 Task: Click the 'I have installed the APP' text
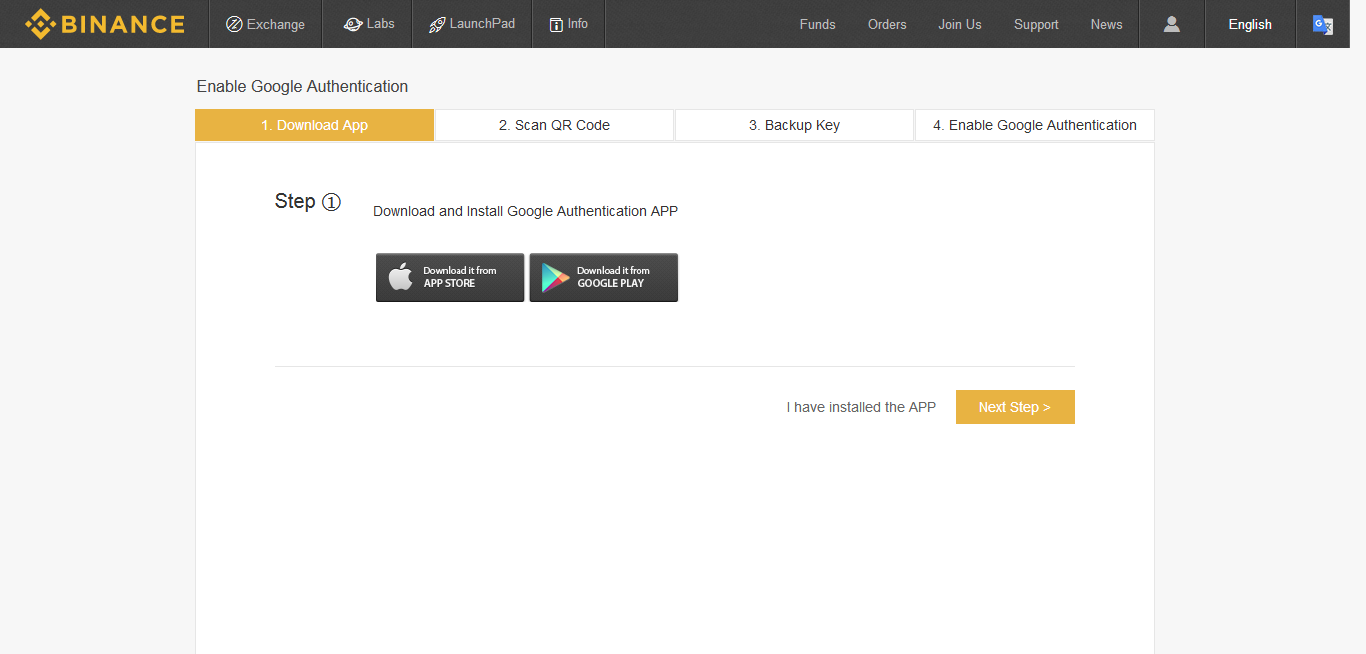click(861, 407)
